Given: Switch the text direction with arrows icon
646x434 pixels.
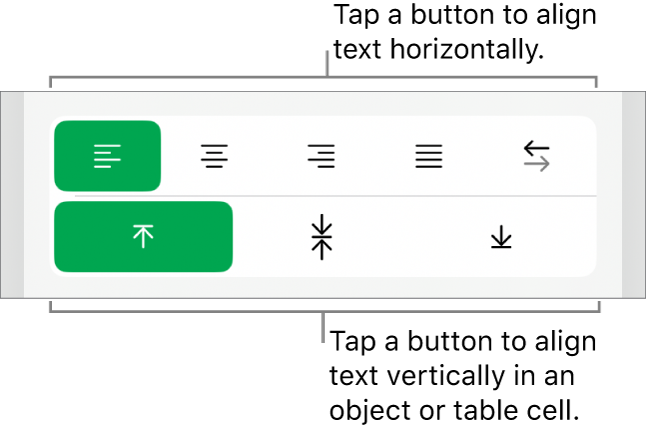Looking at the screenshot, I should [537, 156].
